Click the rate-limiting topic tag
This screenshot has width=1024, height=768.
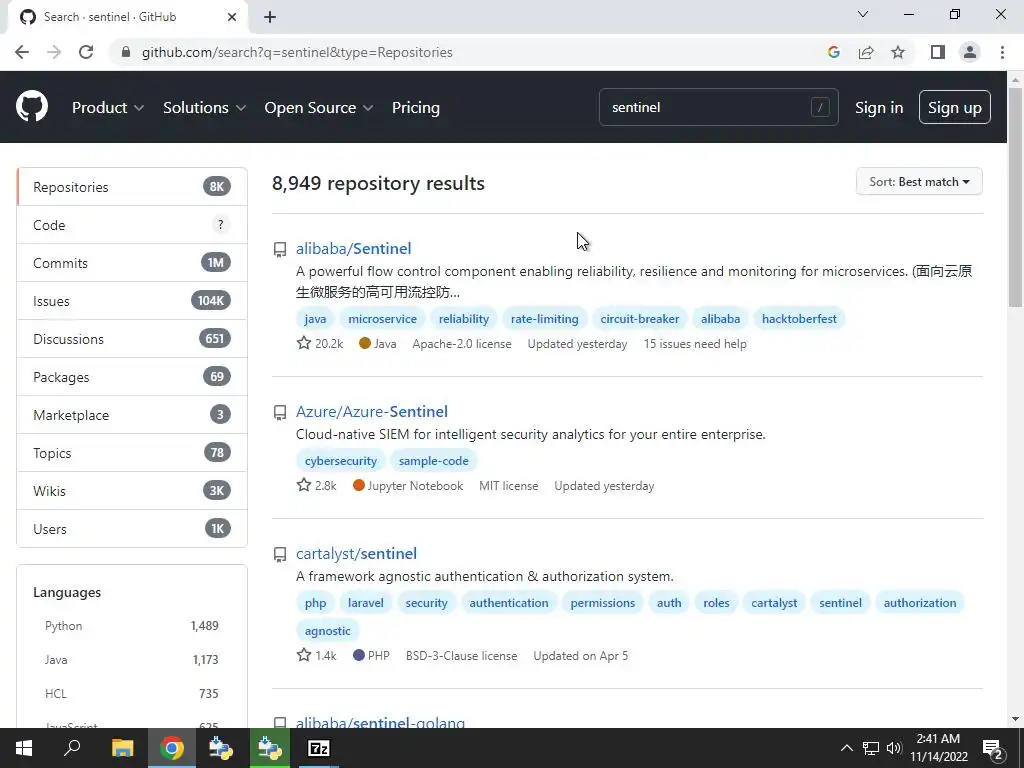(x=545, y=319)
